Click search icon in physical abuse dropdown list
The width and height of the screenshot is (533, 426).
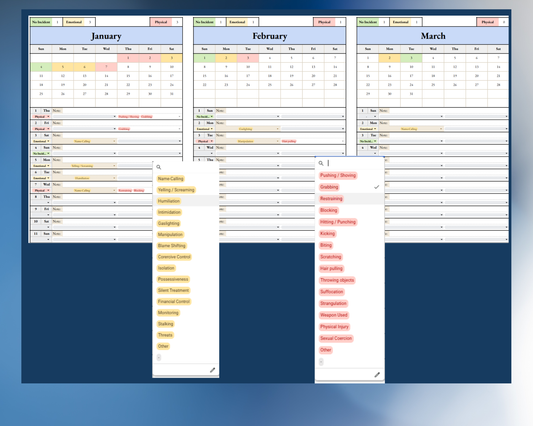321,163
